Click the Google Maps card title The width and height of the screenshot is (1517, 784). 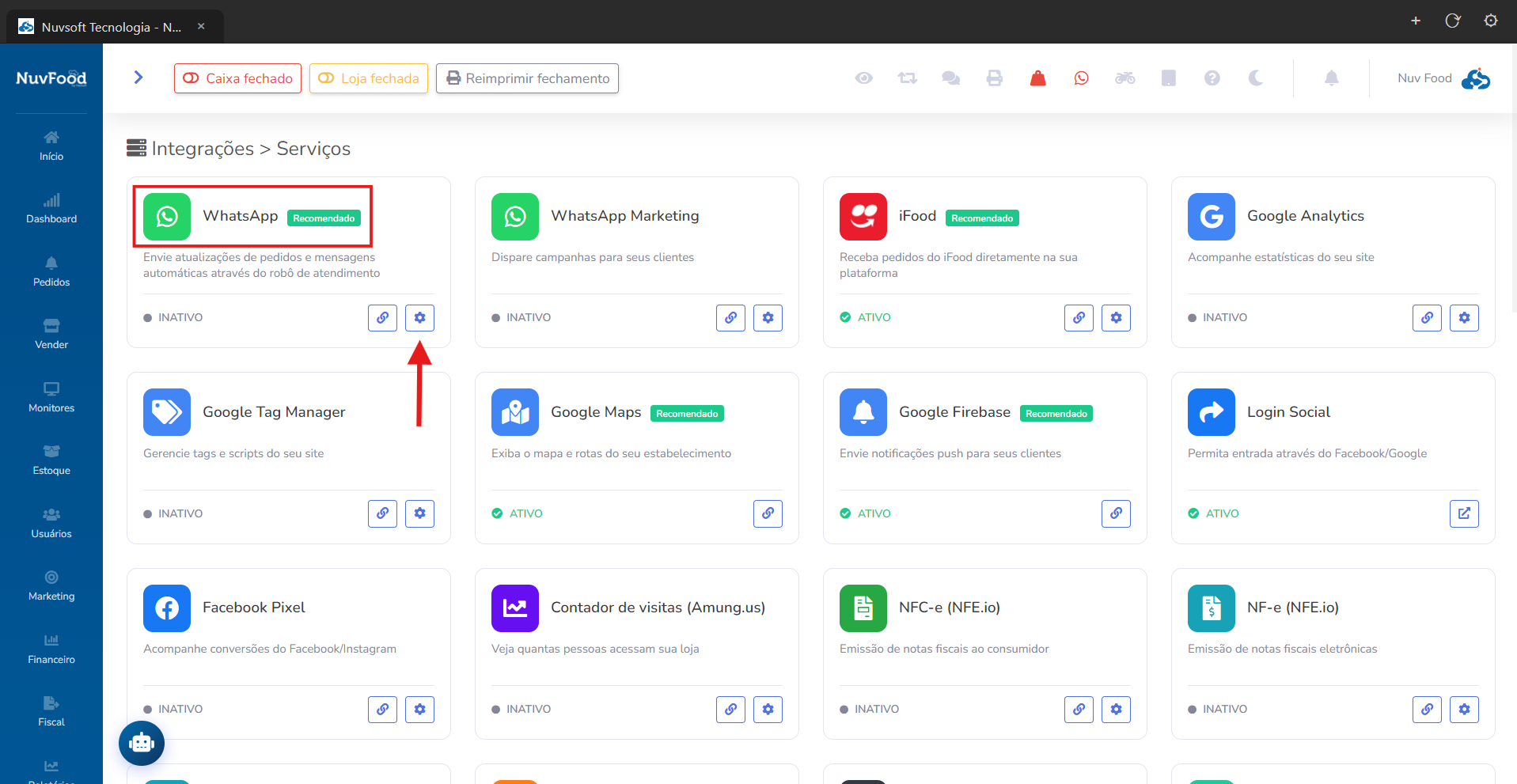[596, 412]
